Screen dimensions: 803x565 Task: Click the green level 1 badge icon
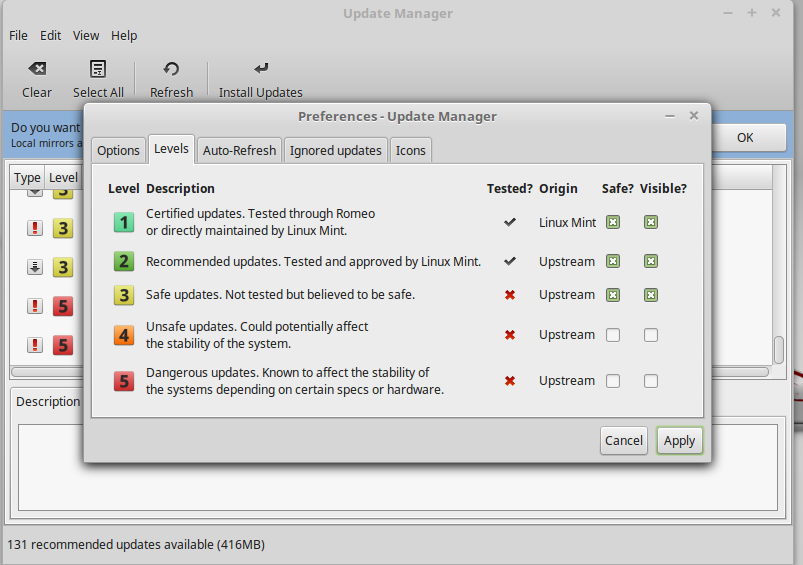point(124,222)
